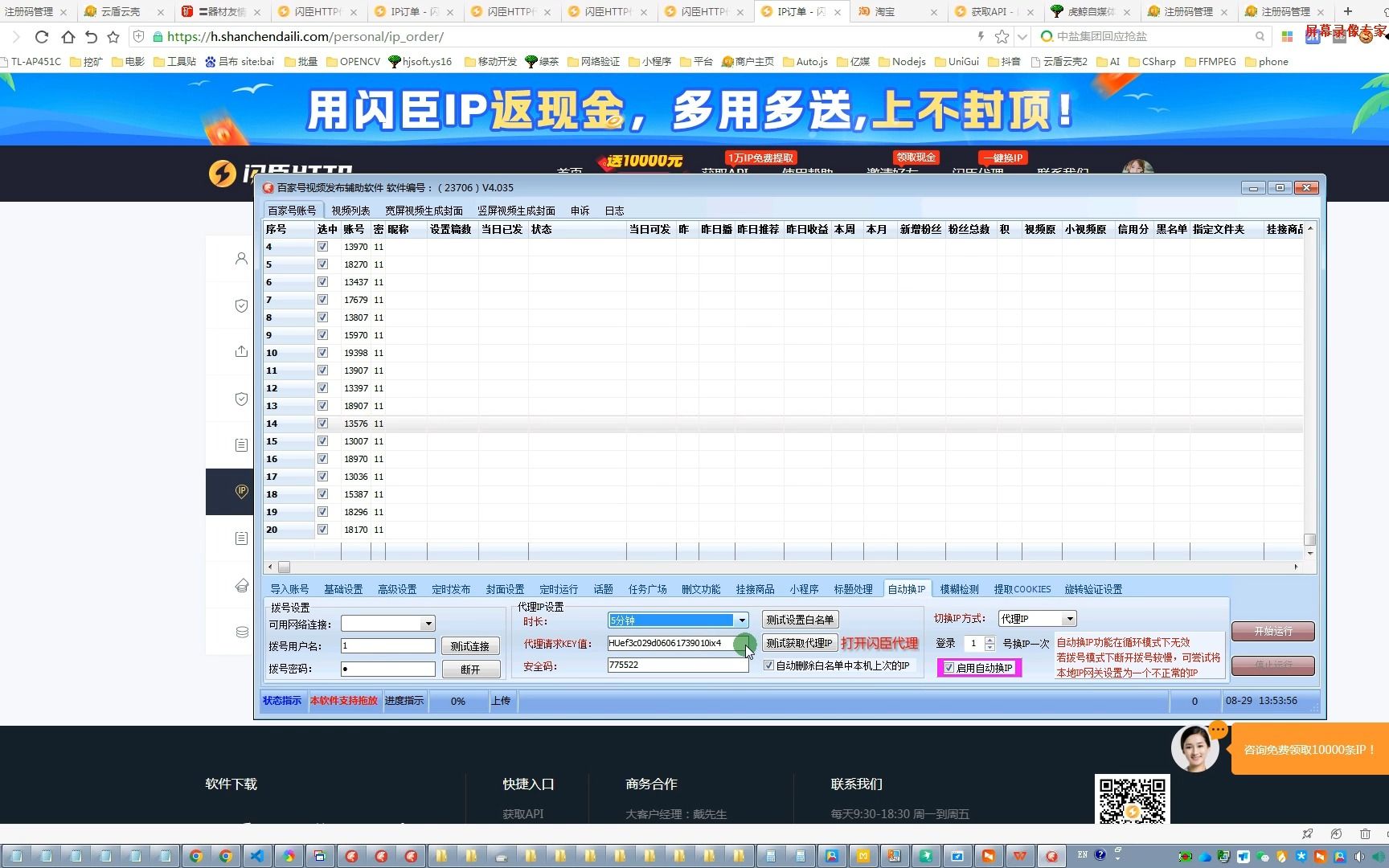1389x868 pixels.
Task: Open the red W WPS taskbar icon
Action: 1019,856
